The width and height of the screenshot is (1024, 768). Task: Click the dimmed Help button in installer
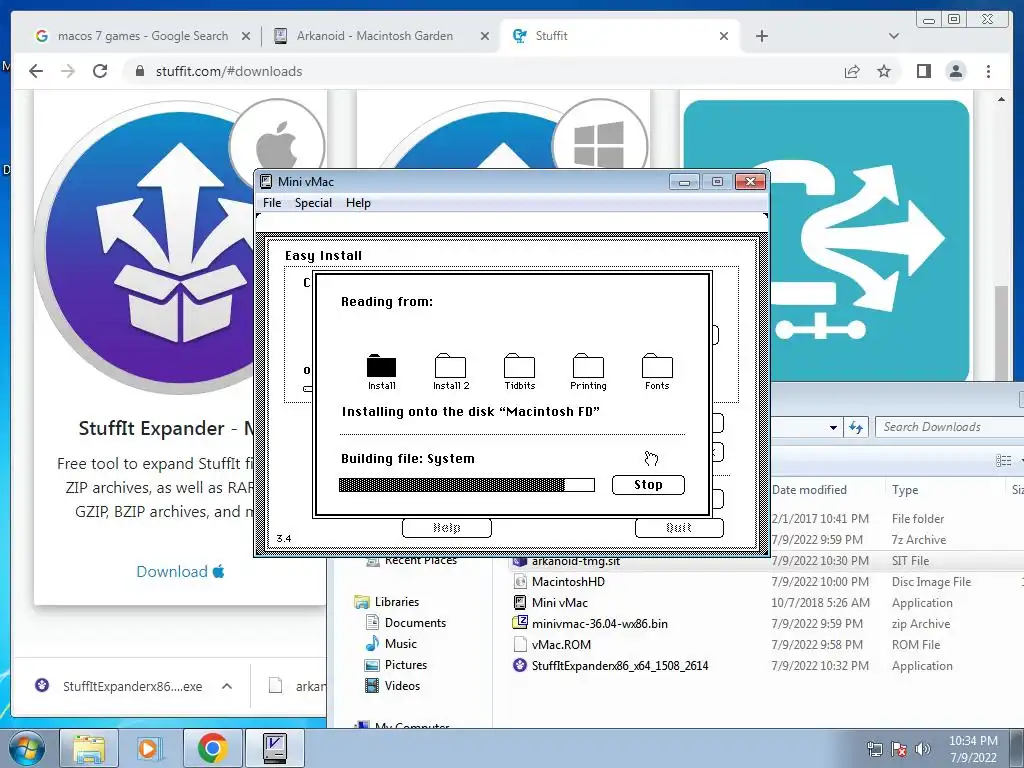(447, 528)
